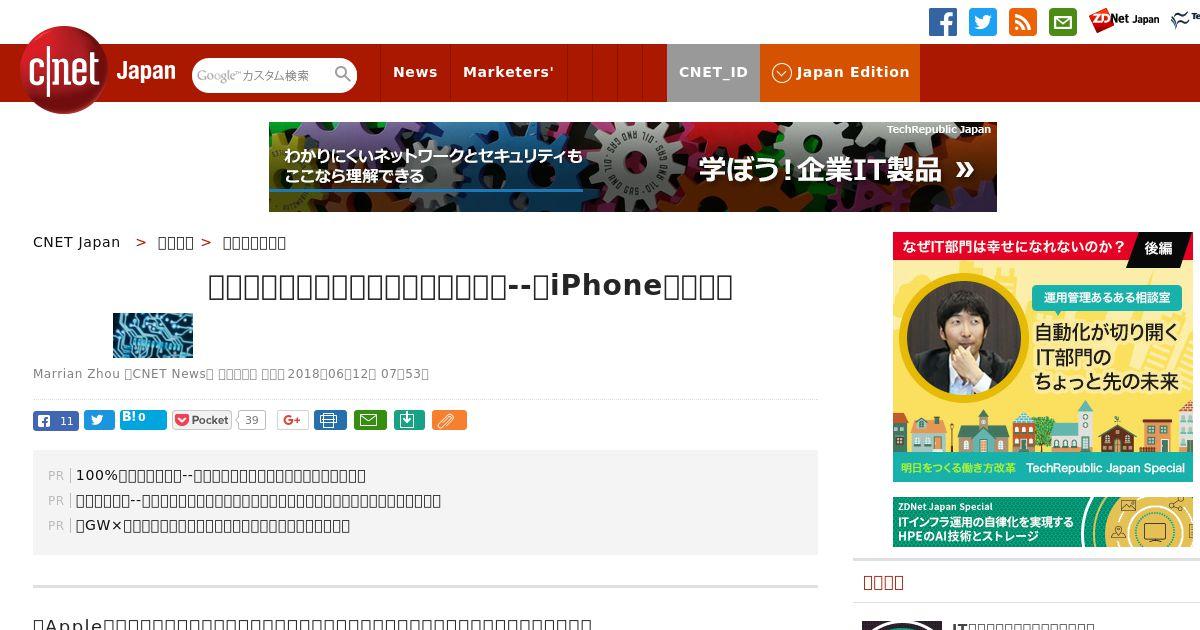The height and width of the screenshot is (630, 1200).
Task: Visit ZDNet Japan via header logo
Action: [x=1124, y=20]
